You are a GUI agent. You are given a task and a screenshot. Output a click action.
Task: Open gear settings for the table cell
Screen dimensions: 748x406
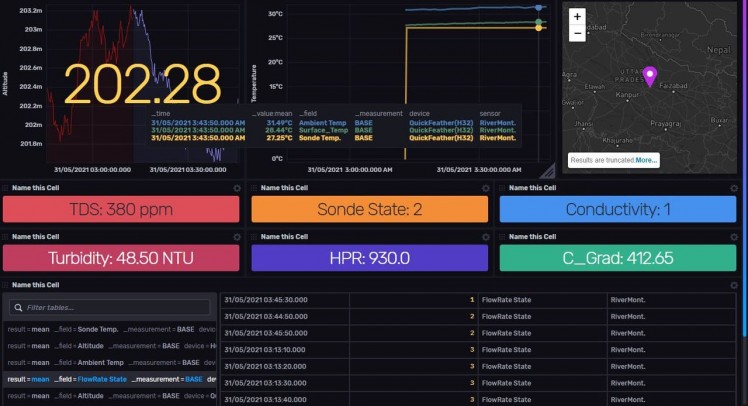[734, 285]
